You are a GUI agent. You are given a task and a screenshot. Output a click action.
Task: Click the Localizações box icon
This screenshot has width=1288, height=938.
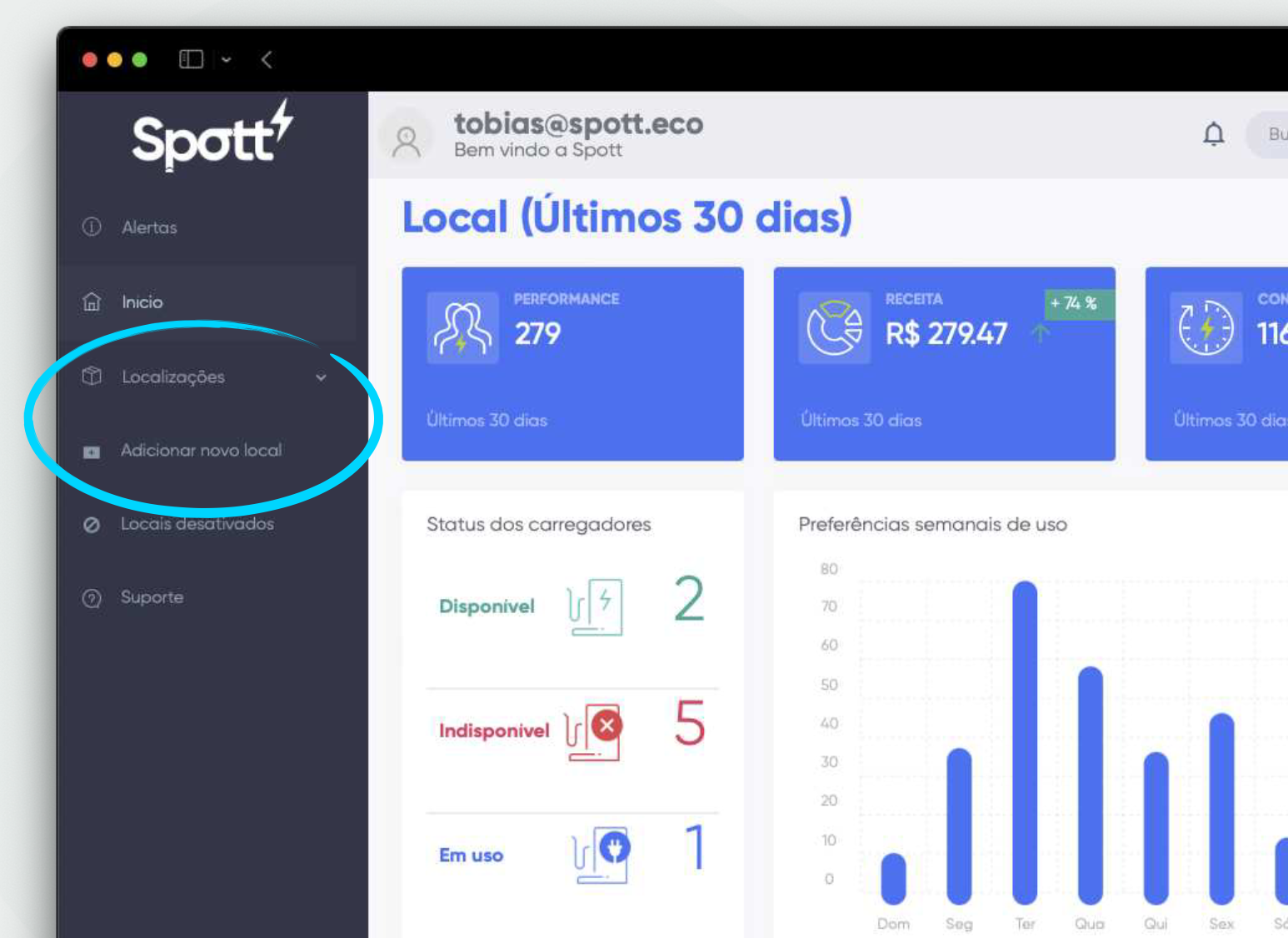click(92, 377)
